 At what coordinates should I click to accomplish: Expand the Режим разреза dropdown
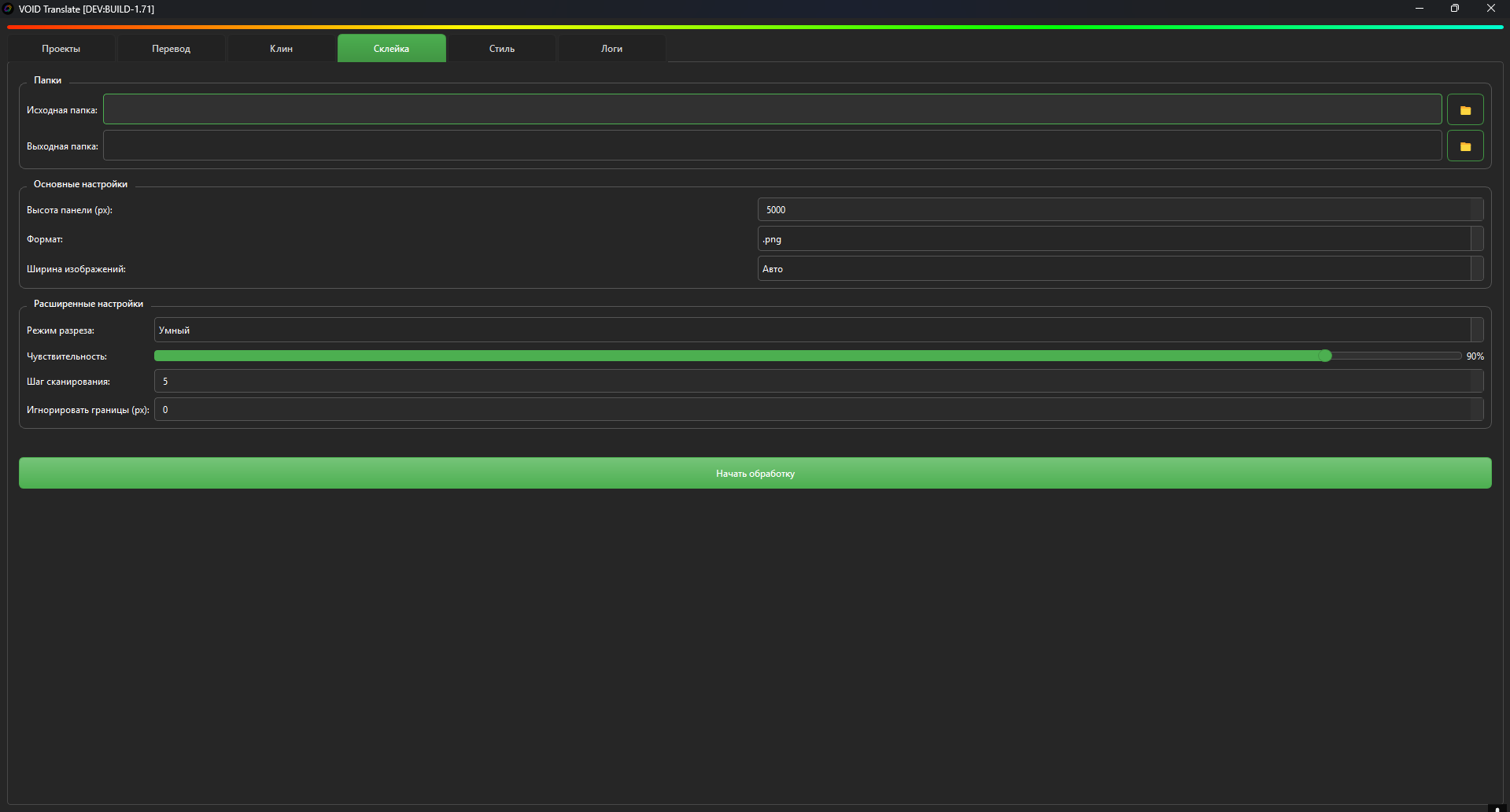click(818, 330)
